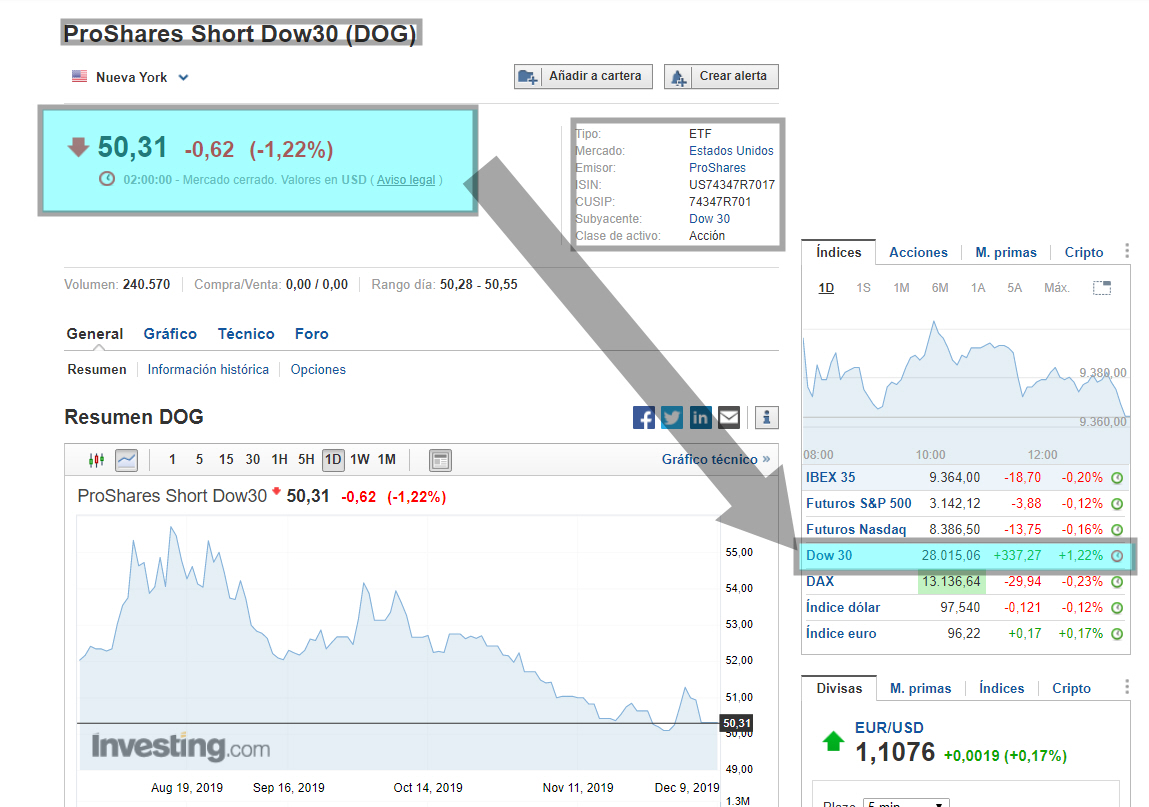This screenshot has width=1149, height=807.
Task: Open the Acciones tab in the sidebar
Action: pos(918,252)
